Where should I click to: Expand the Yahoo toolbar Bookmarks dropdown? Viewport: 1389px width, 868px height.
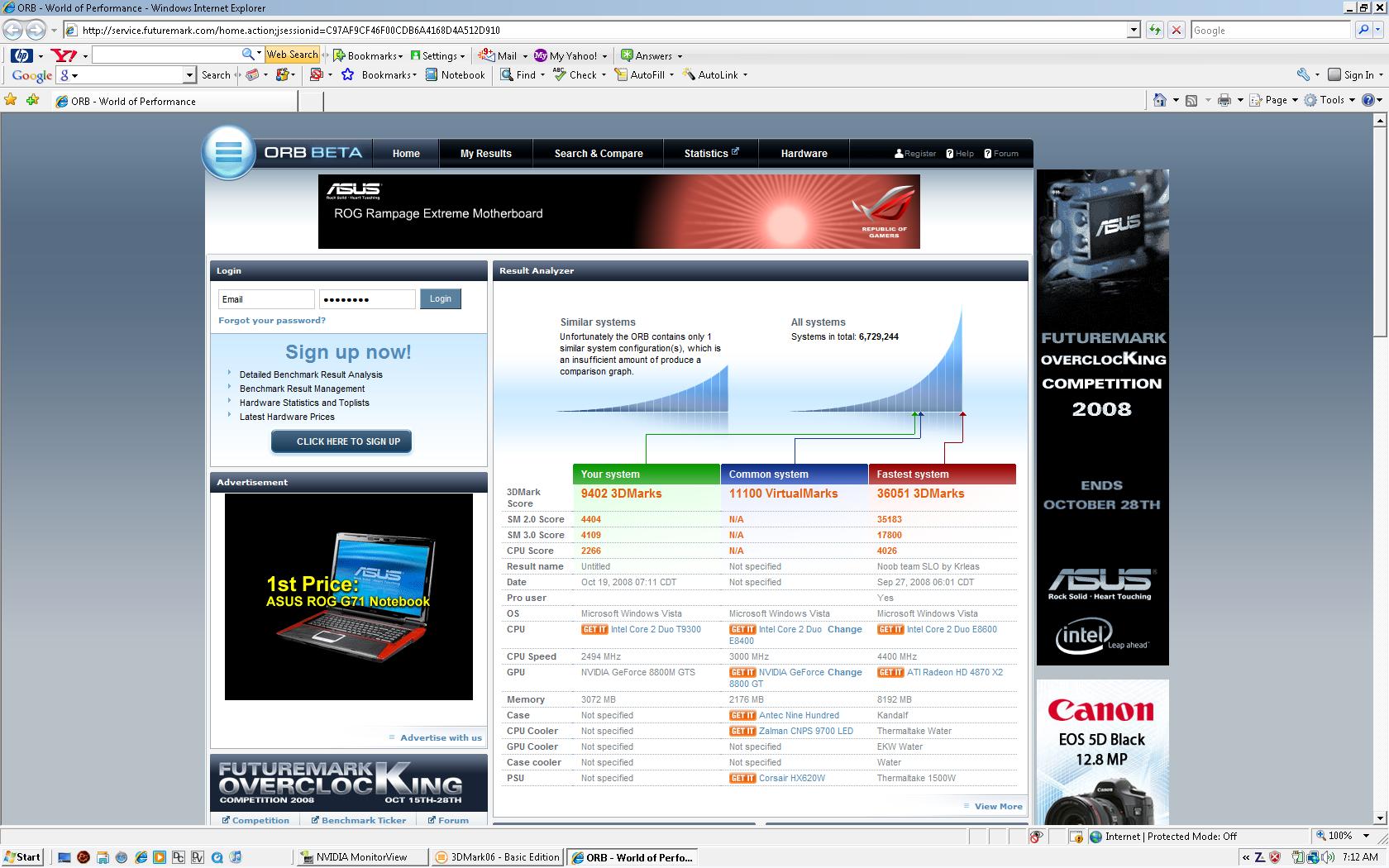(x=400, y=56)
